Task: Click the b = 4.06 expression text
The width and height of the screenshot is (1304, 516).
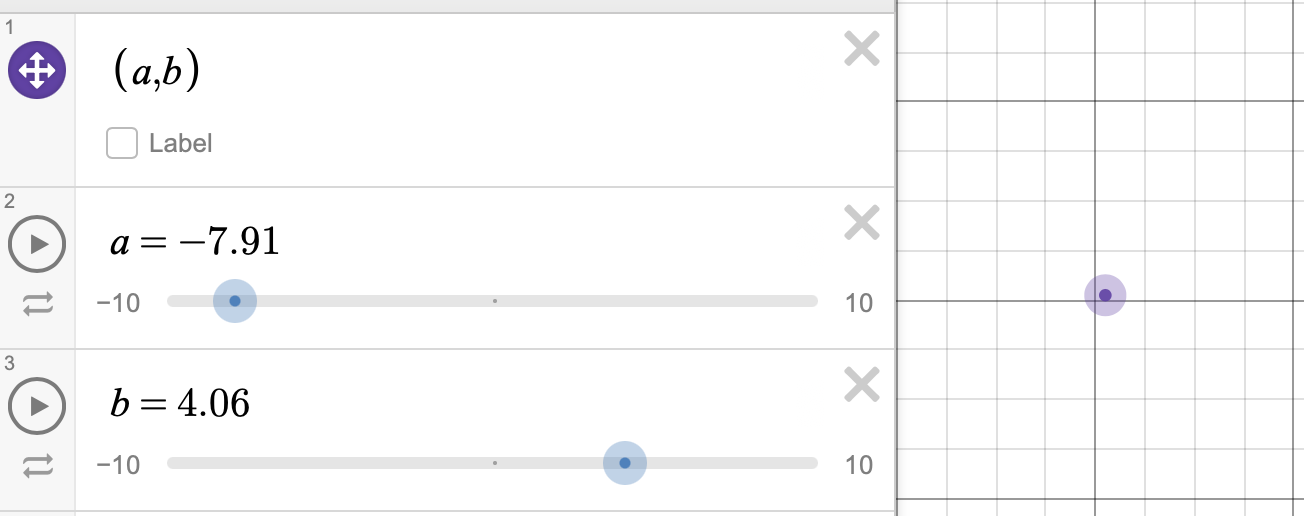Action: pos(180,404)
